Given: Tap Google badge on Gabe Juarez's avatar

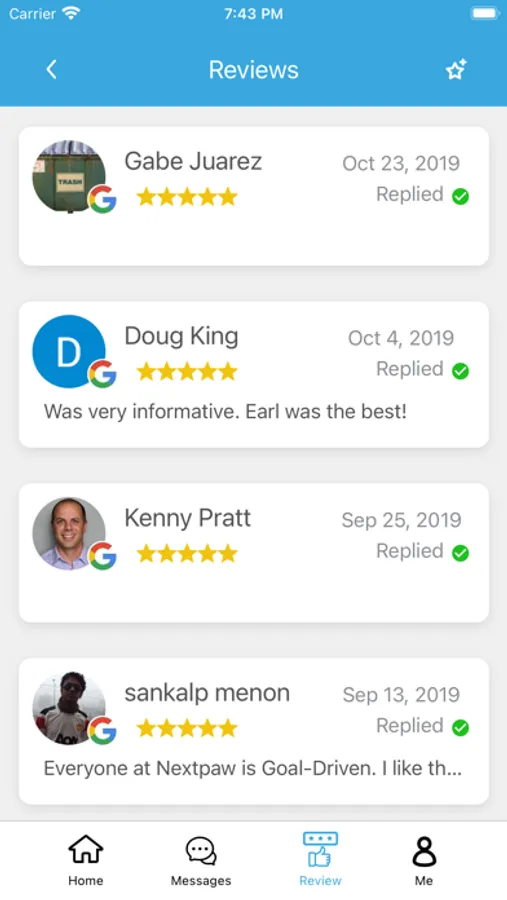Looking at the screenshot, I should click(102, 199).
